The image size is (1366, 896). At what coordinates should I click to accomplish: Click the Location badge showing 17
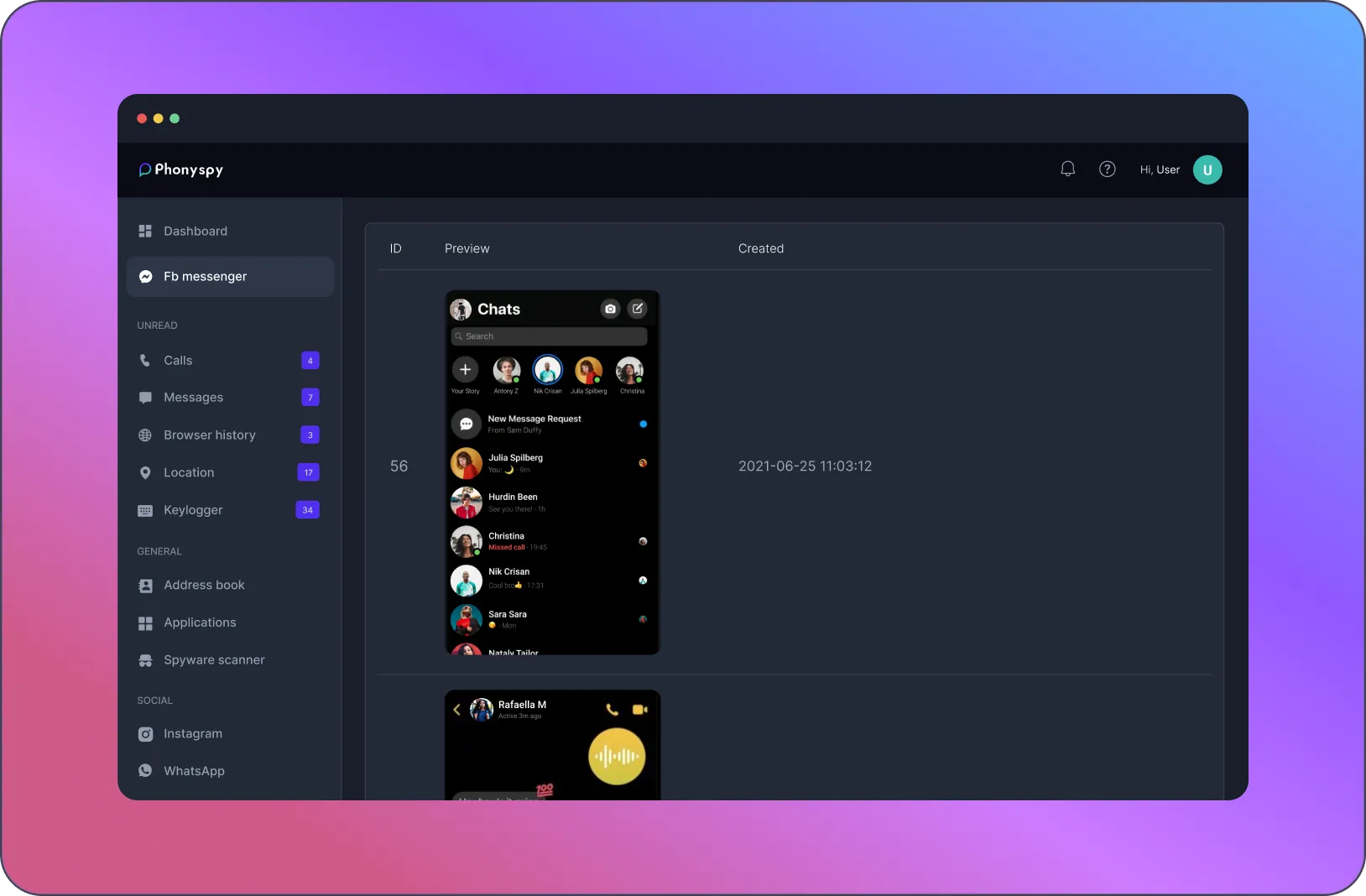tap(308, 472)
